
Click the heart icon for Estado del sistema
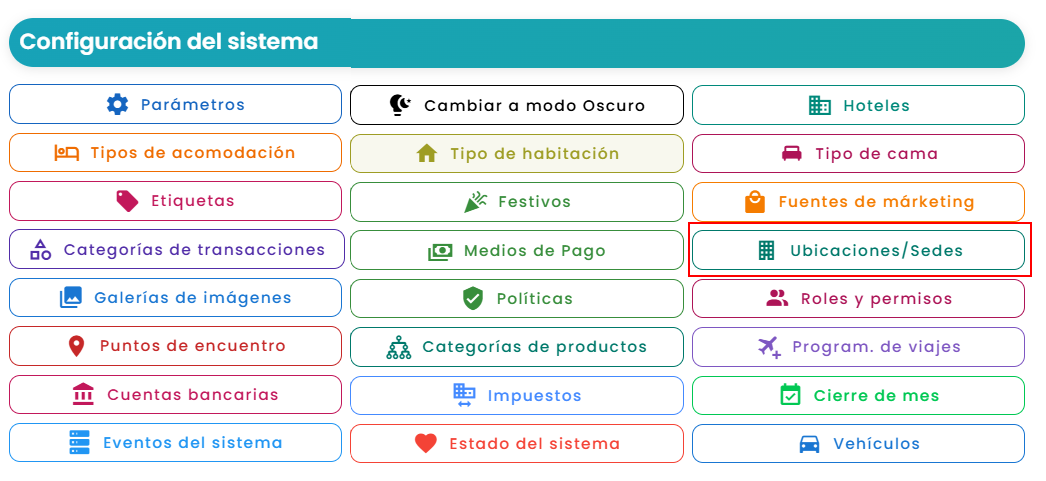coord(426,443)
